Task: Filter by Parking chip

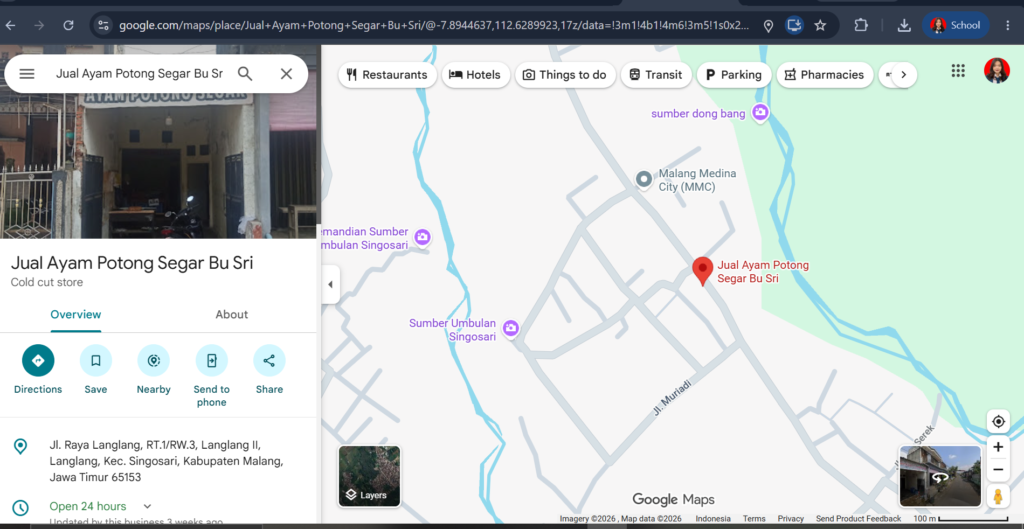Action: coord(734,74)
